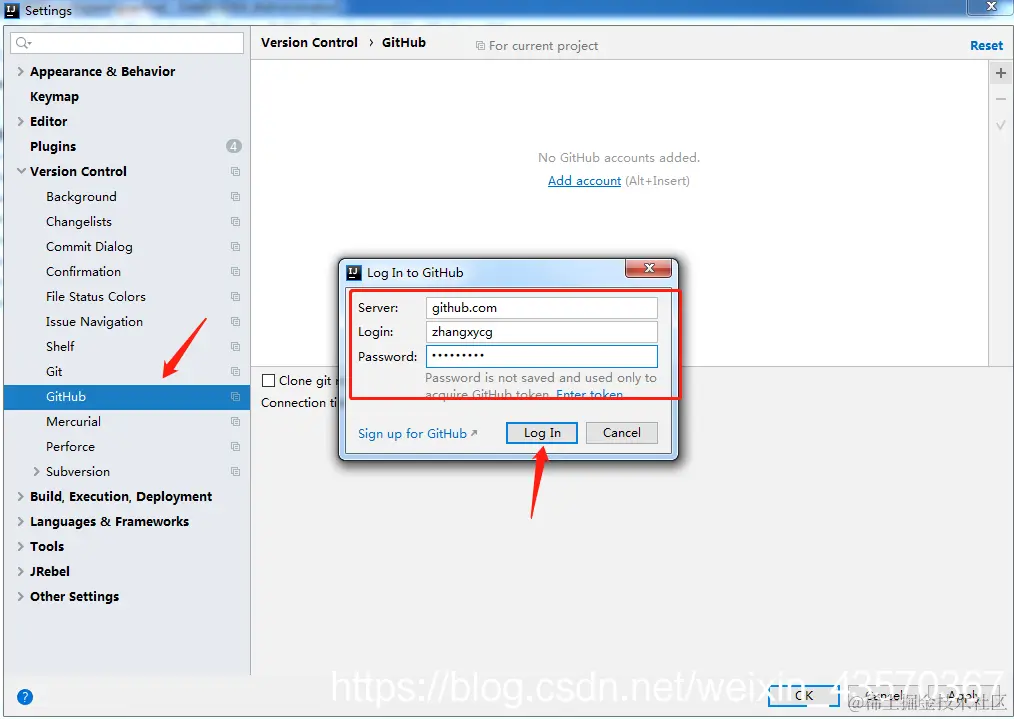The width and height of the screenshot is (1014, 719).
Task: Click project-level icon beside Commit Dialog
Action: 235,246
